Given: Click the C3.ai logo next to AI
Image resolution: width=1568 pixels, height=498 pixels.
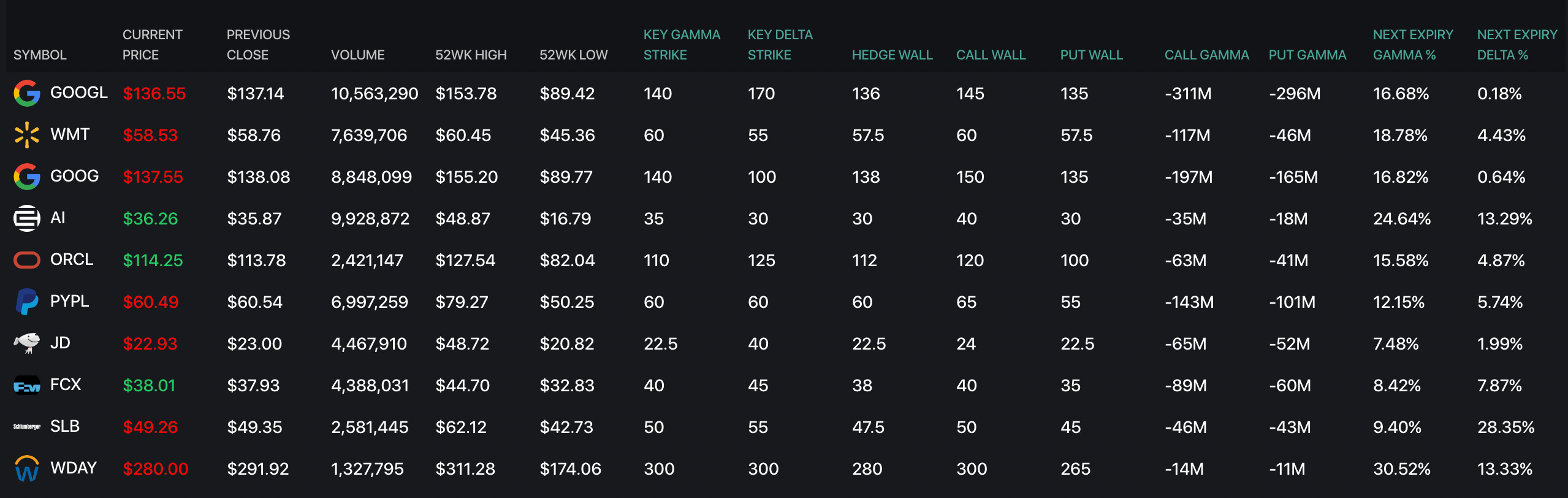Looking at the screenshot, I should click(27, 218).
